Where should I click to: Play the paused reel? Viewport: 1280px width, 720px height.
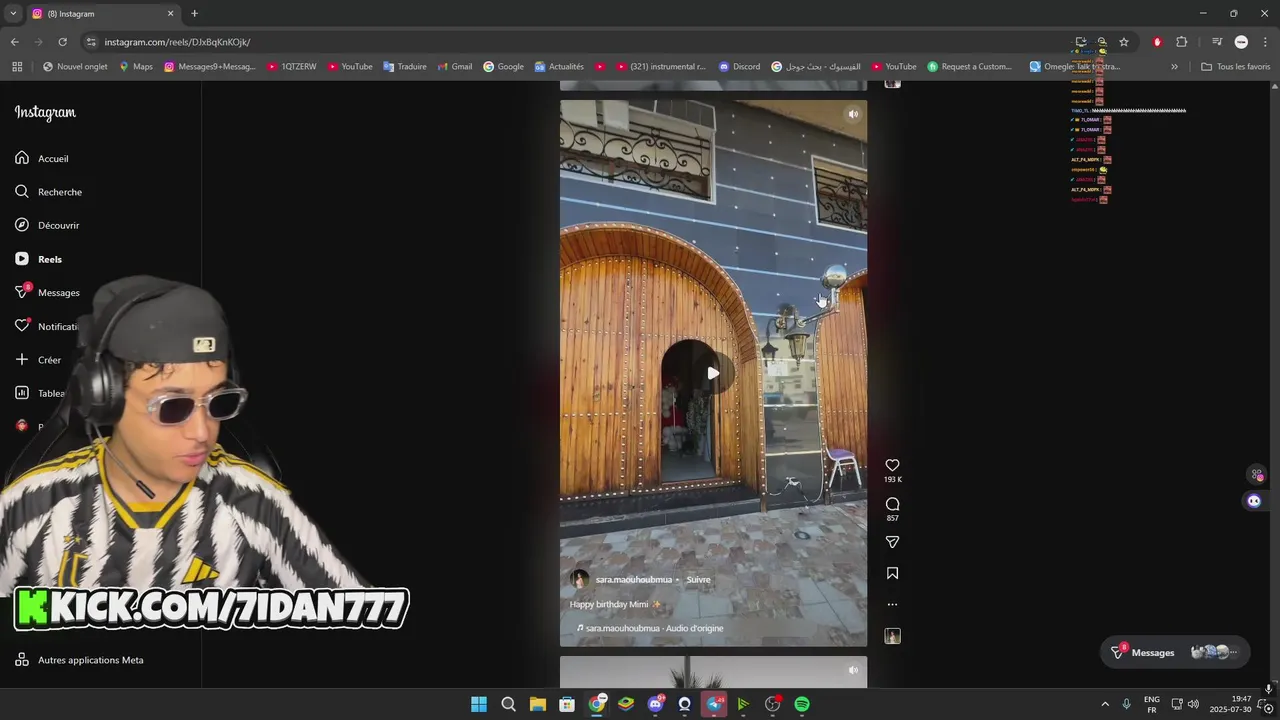tap(713, 373)
